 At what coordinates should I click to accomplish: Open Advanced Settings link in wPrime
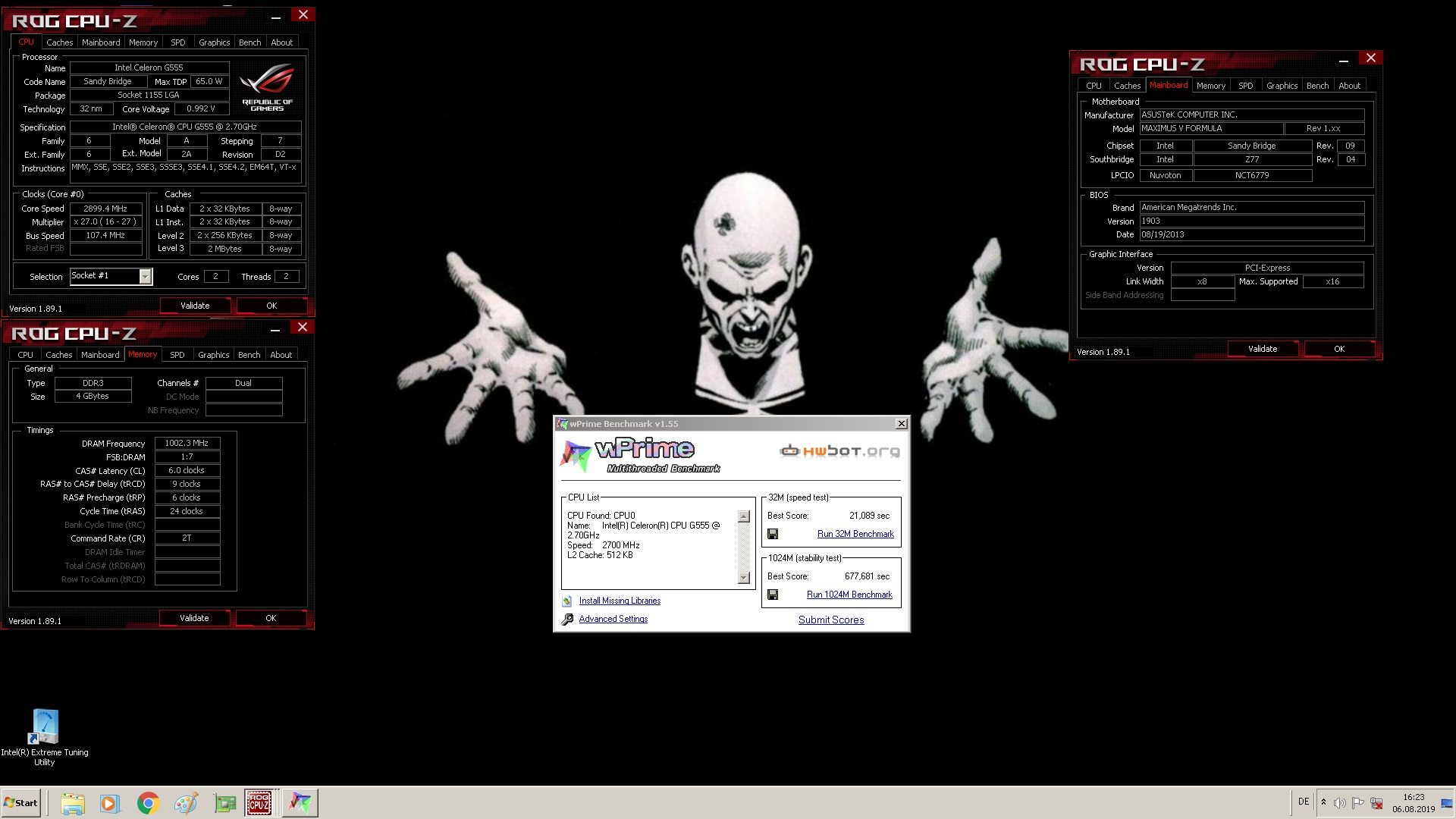(613, 619)
